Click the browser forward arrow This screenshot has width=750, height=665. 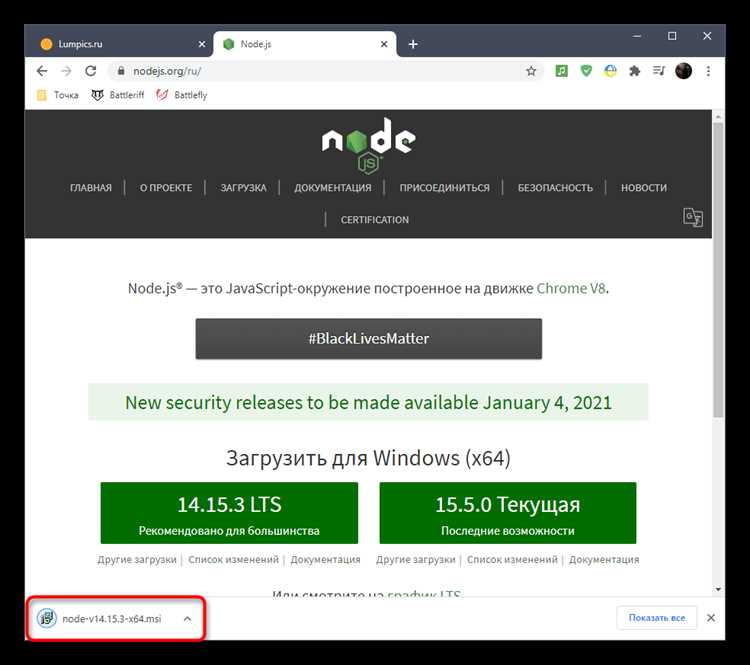tap(66, 71)
